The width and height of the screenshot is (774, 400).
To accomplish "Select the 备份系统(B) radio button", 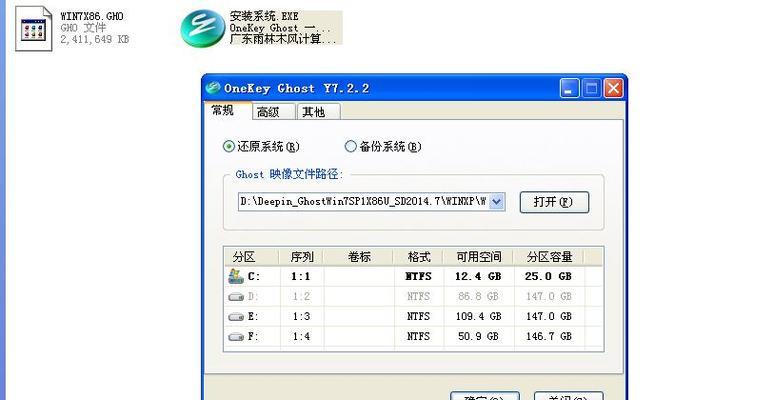I will click(350, 146).
